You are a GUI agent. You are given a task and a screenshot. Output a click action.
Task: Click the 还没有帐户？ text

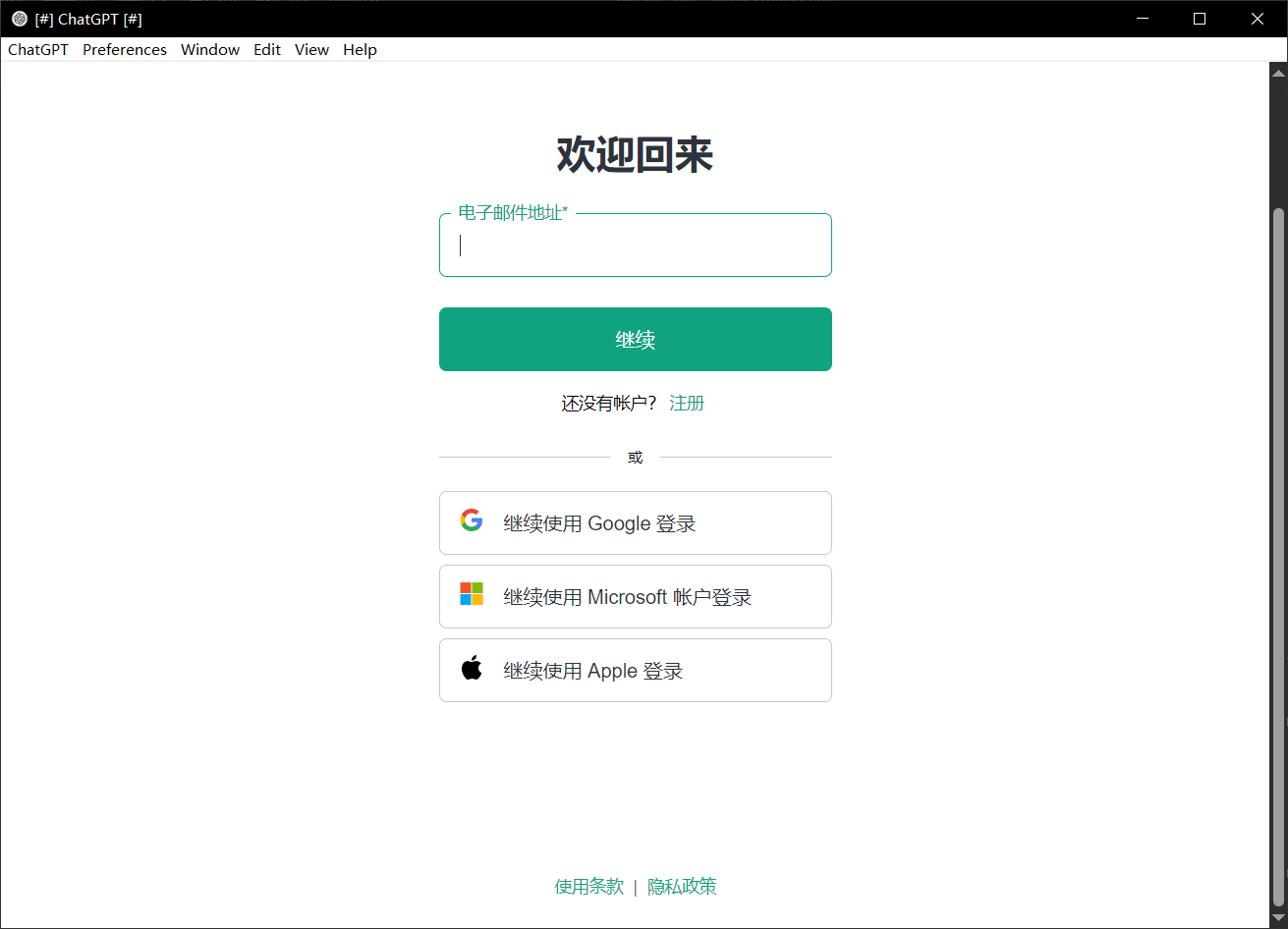609,403
